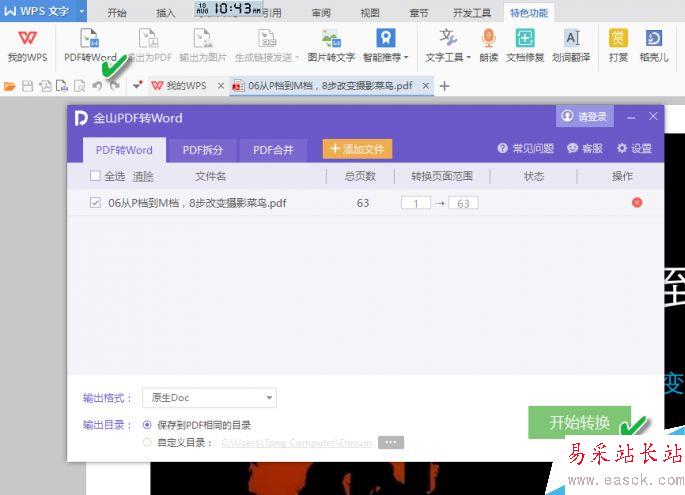Switch to the 插入 ribbon tab
The height and width of the screenshot is (495, 685).
[x=166, y=13]
